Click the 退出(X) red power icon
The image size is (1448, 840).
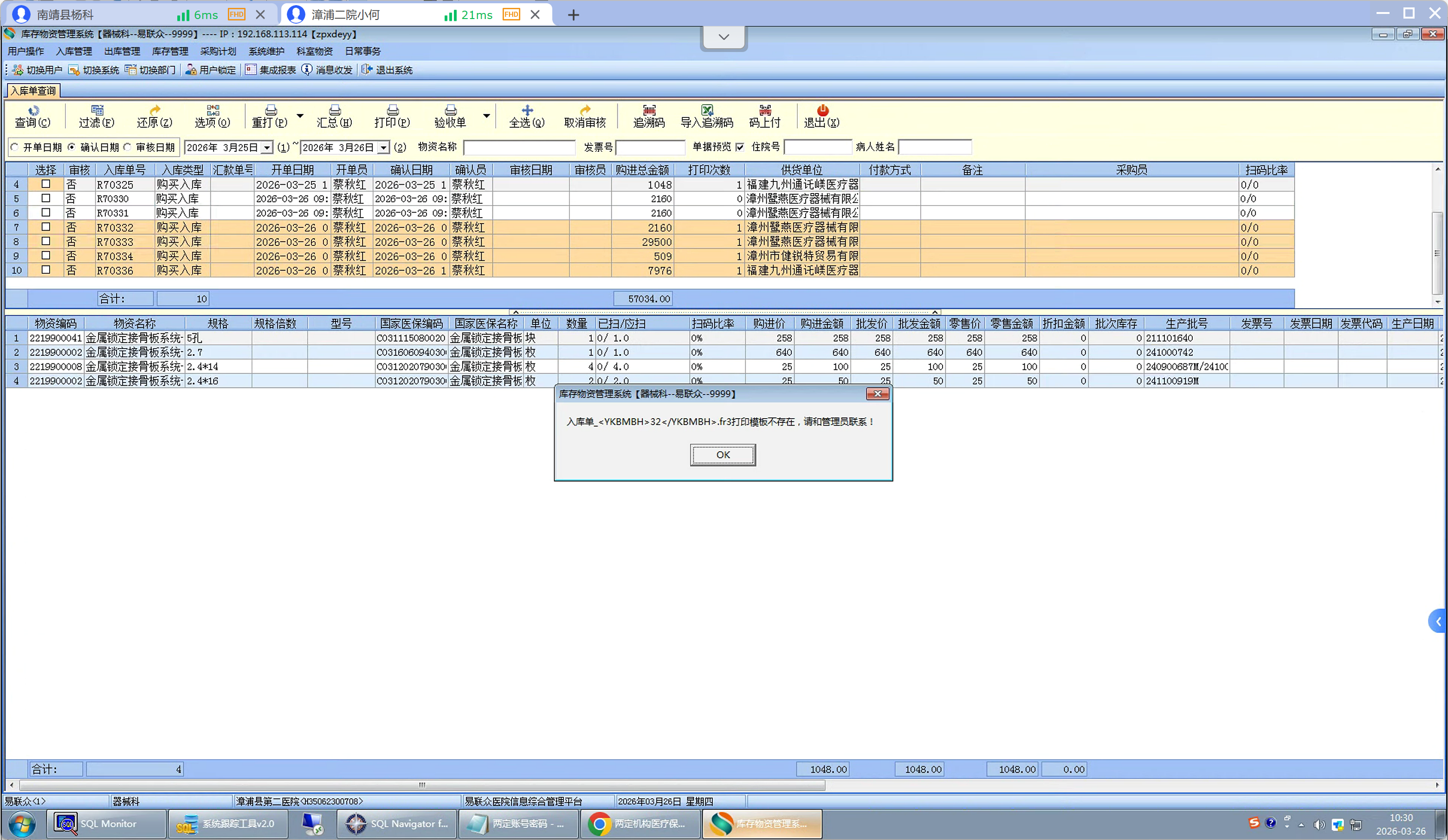pos(822,110)
